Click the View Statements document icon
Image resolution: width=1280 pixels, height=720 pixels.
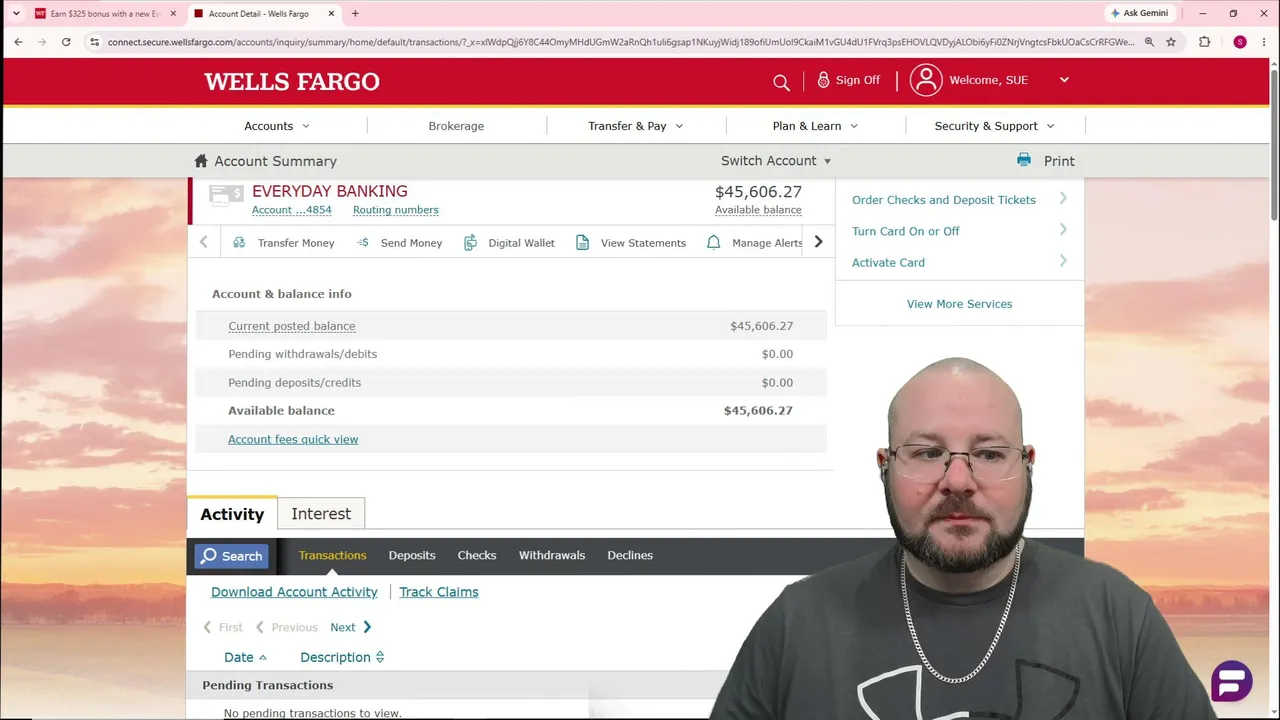(x=582, y=243)
